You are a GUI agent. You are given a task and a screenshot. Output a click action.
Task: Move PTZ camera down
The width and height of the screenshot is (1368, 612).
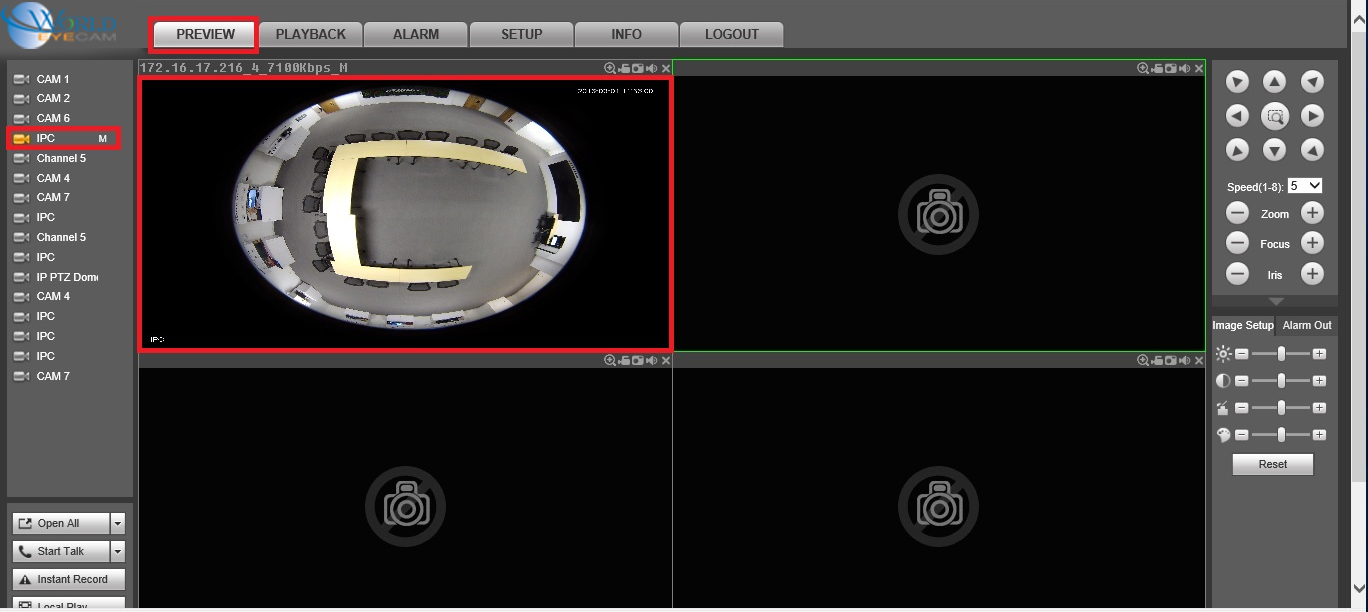coord(1274,150)
